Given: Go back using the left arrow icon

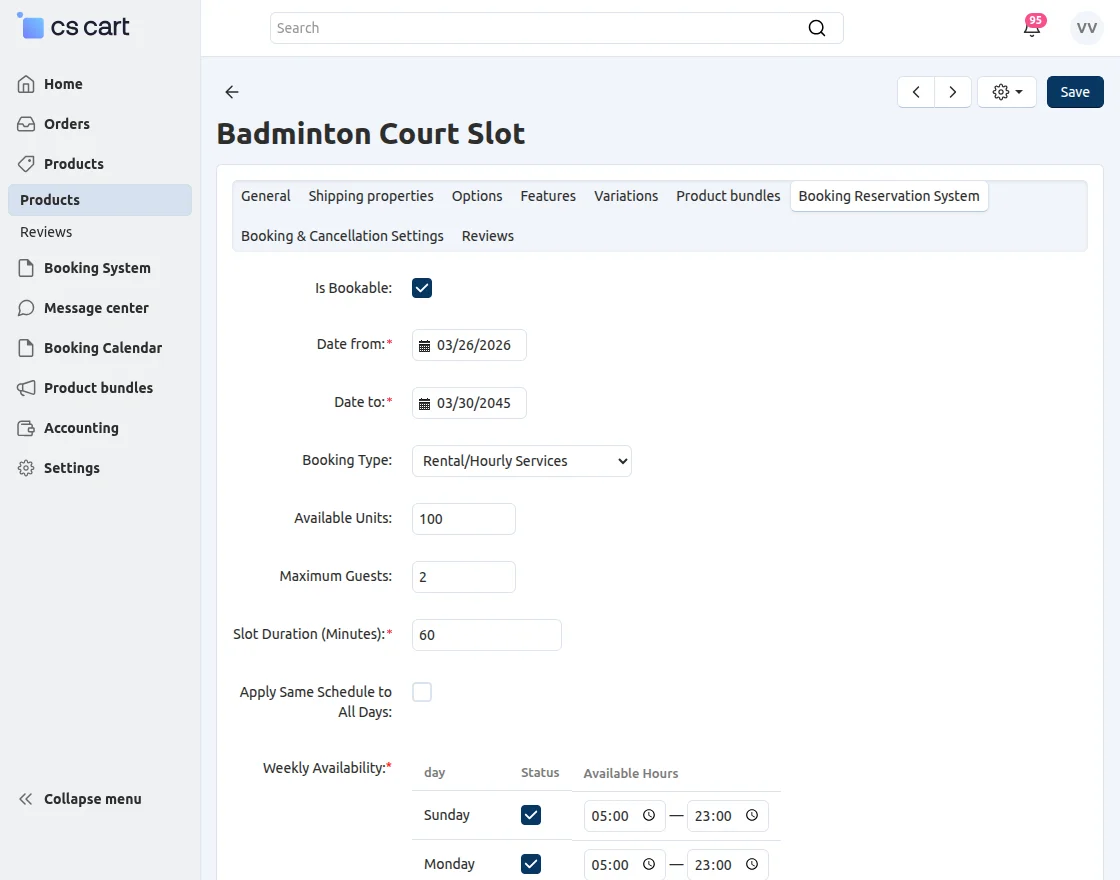Looking at the screenshot, I should [x=232, y=92].
